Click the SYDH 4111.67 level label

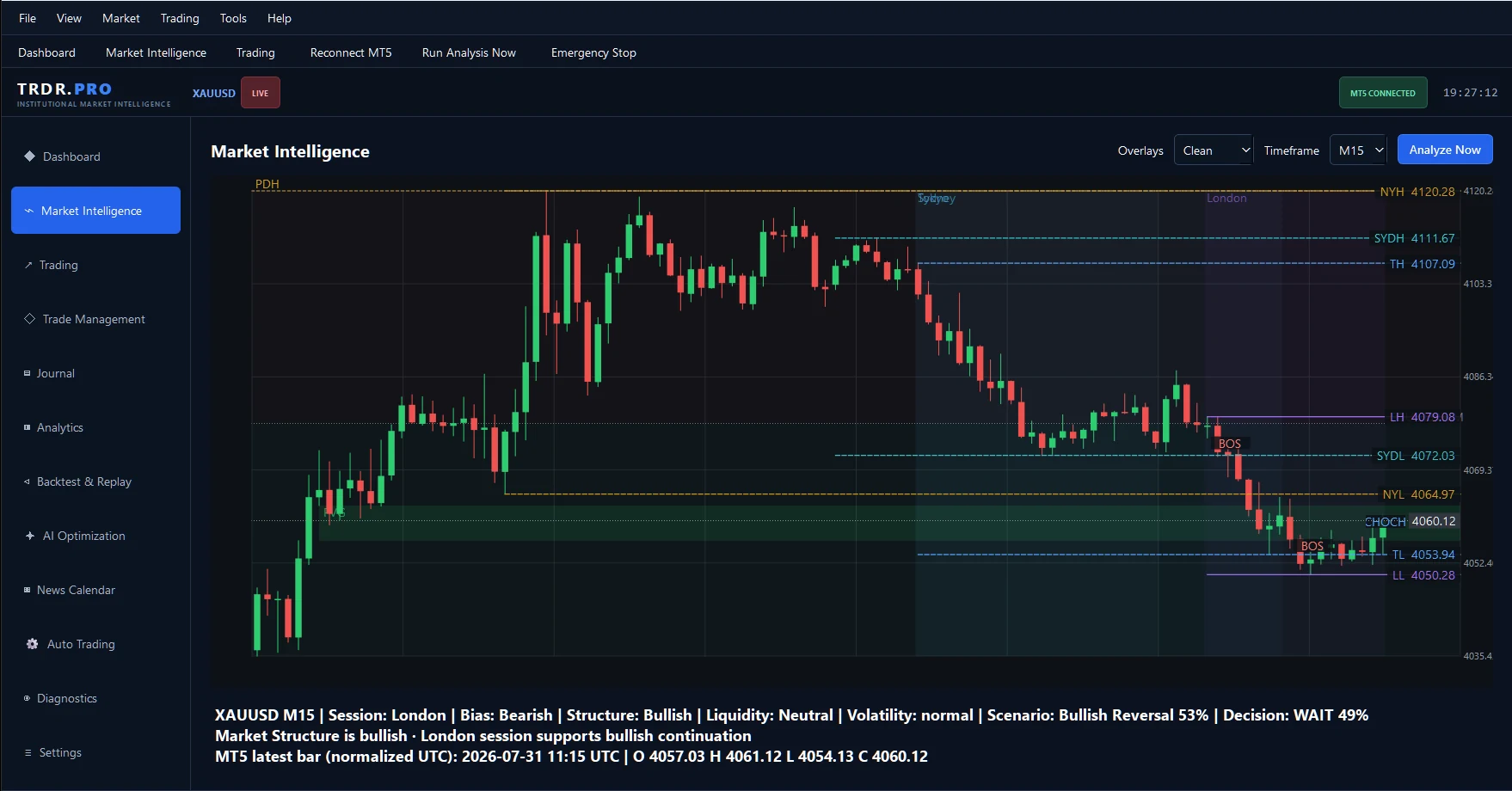[1415, 238]
